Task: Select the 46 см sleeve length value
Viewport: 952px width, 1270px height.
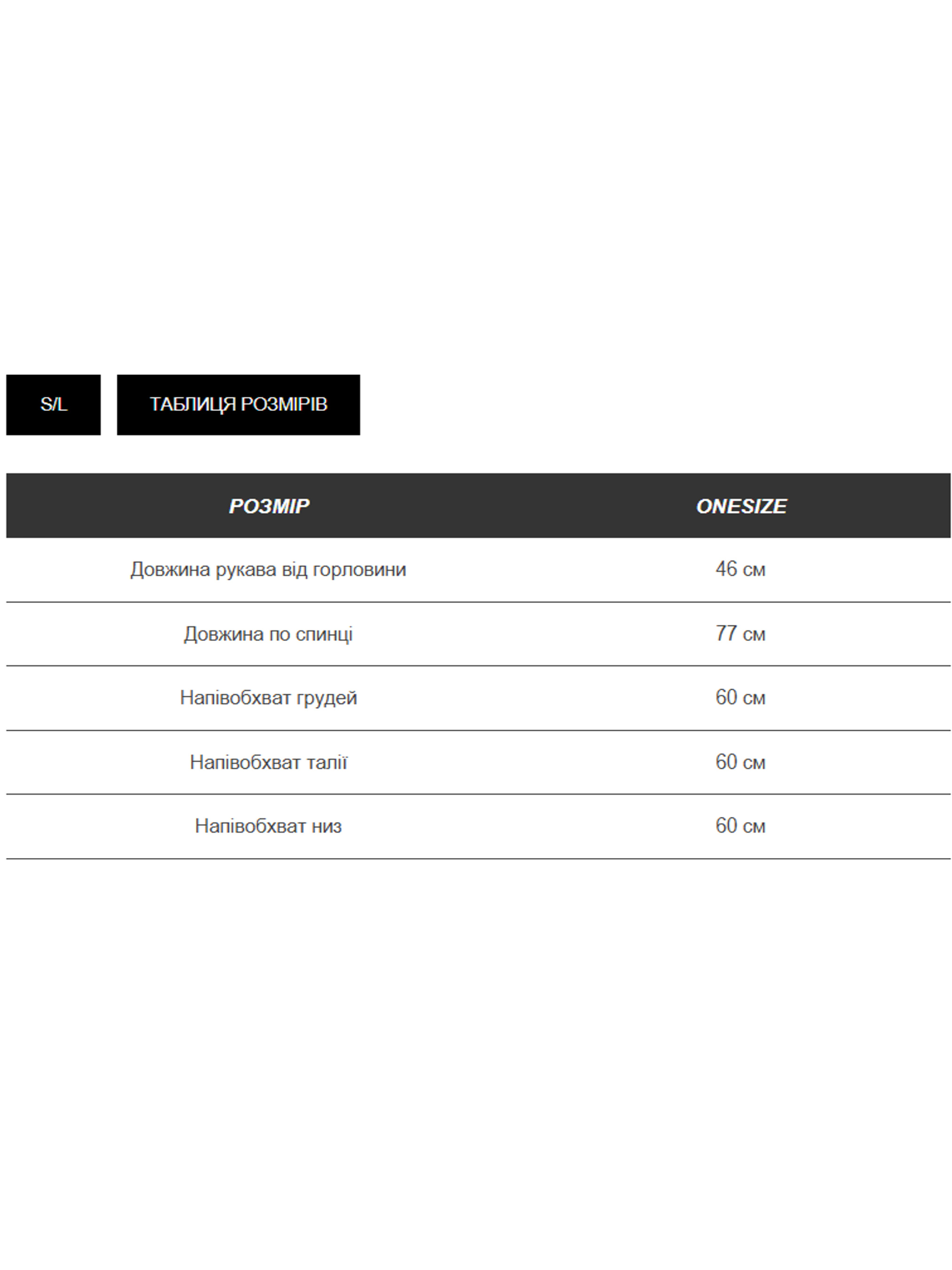Action: pyautogui.click(x=740, y=569)
